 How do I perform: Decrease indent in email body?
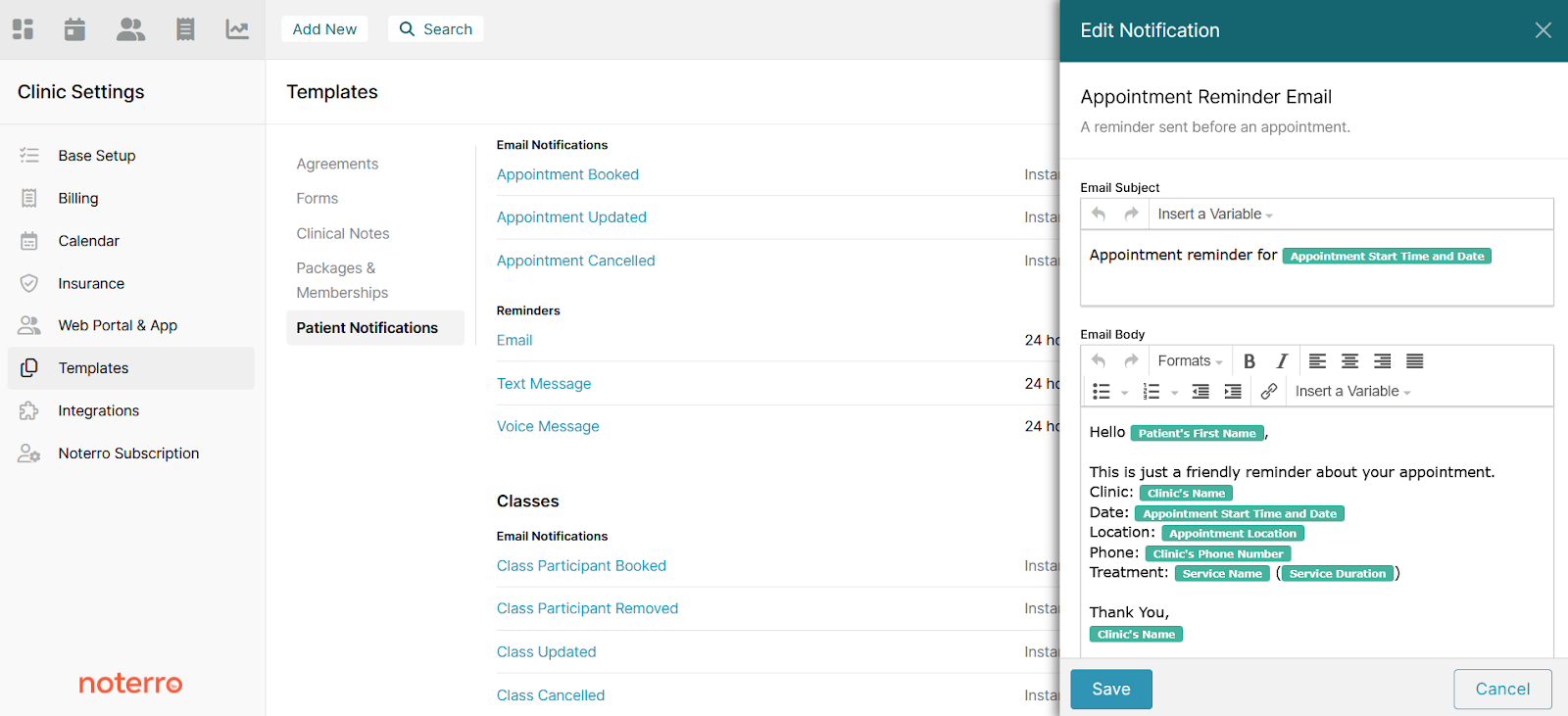click(1200, 392)
